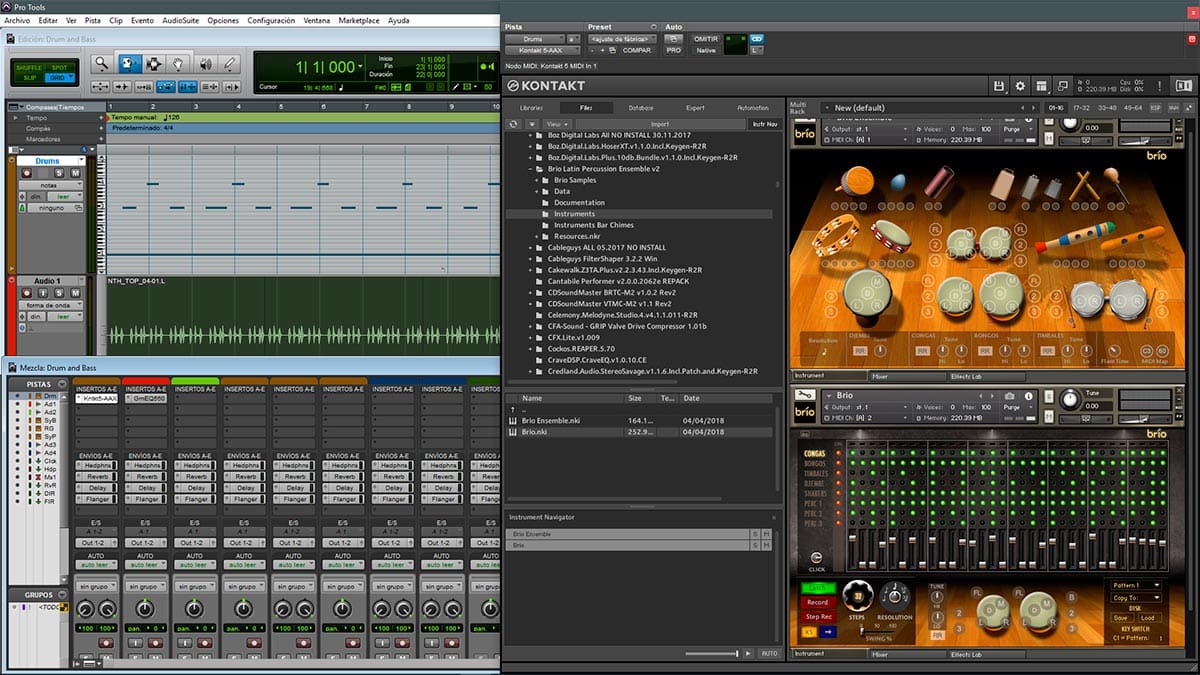
Task: Open Kontakt workspace layout menu
Action: click(1041, 87)
